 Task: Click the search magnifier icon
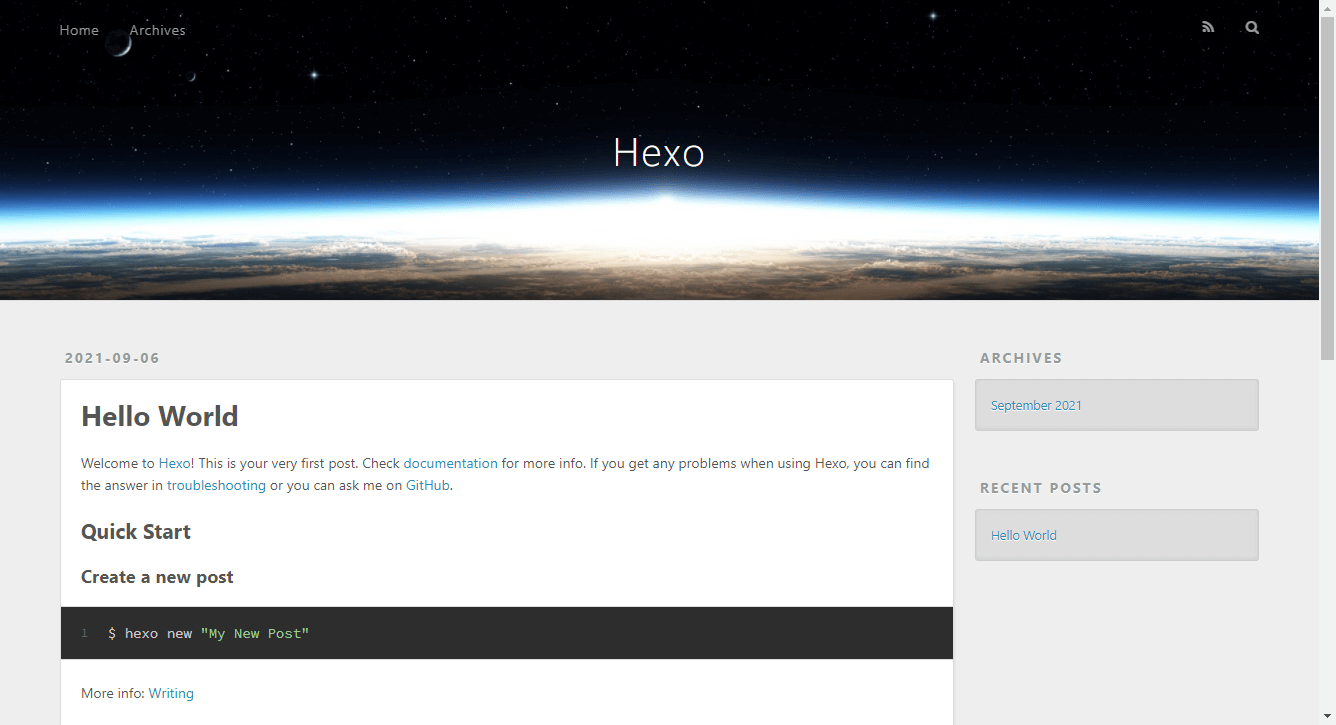pos(1252,28)
